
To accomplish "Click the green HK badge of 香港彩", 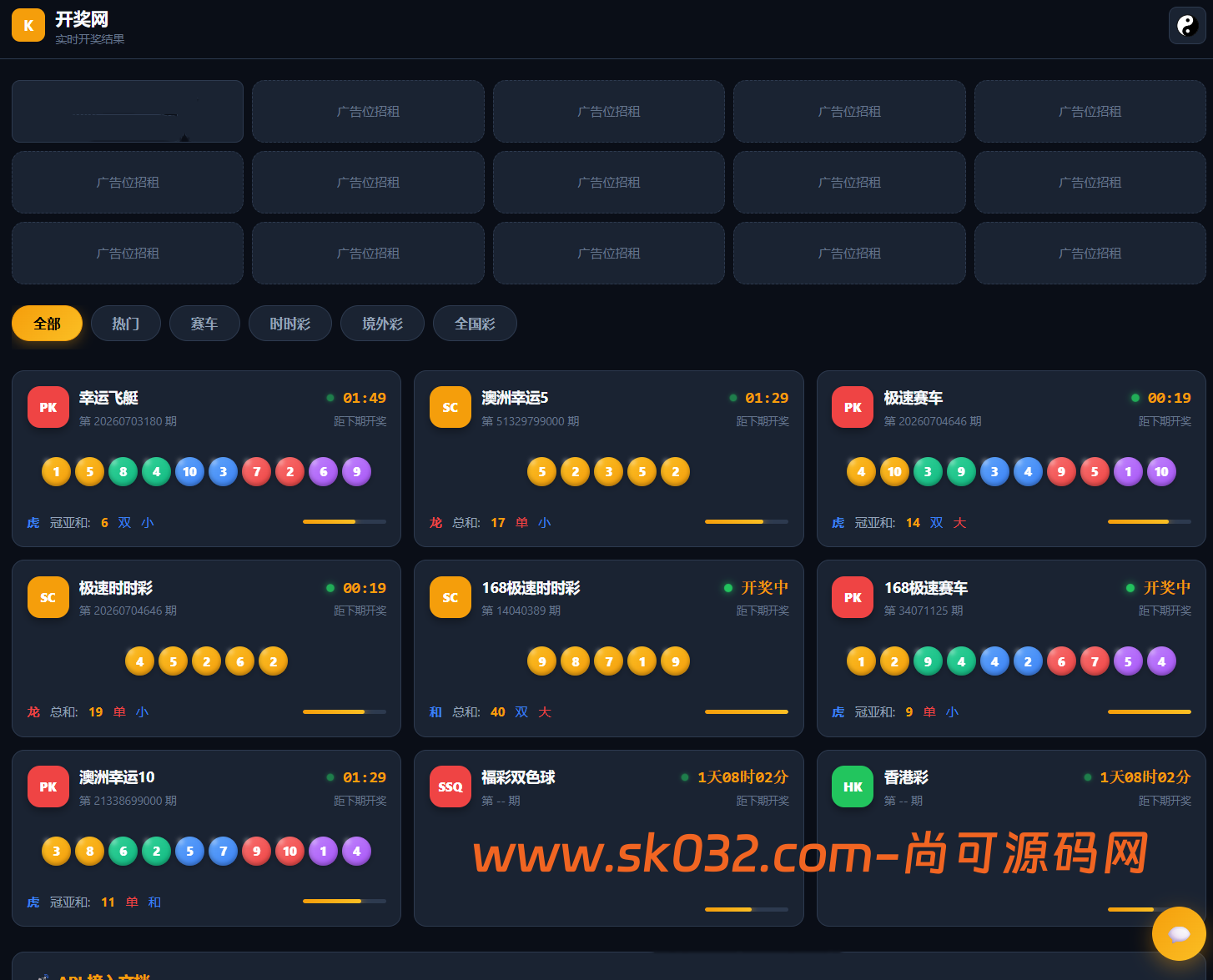I will [x=853, y=787].
